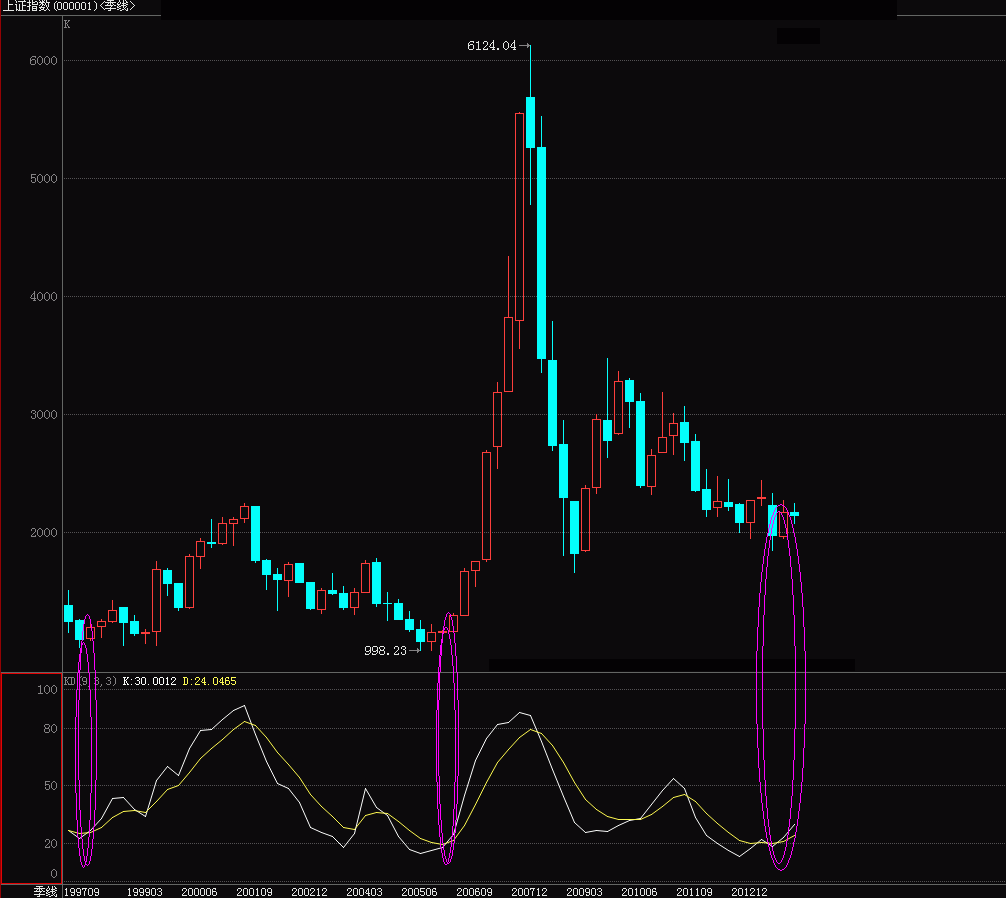1006x898 pixels.
Task: Click the 100 level on KD axis
Action: [x=47, y=690]
